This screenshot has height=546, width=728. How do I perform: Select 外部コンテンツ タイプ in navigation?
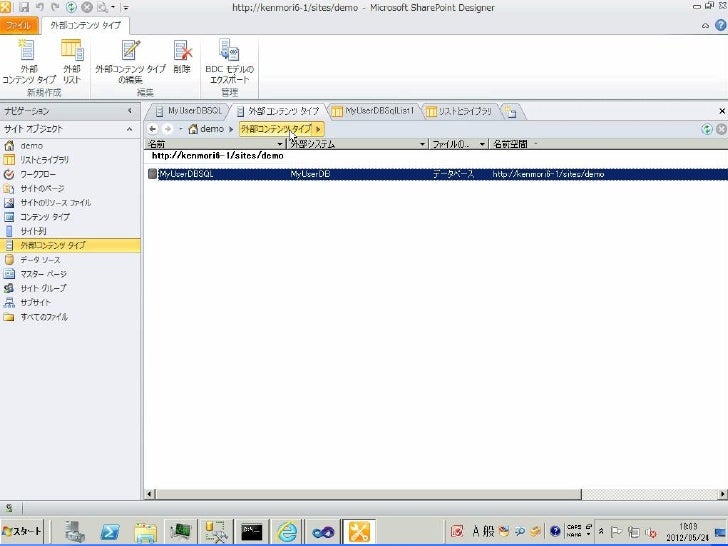pos(70,245)
